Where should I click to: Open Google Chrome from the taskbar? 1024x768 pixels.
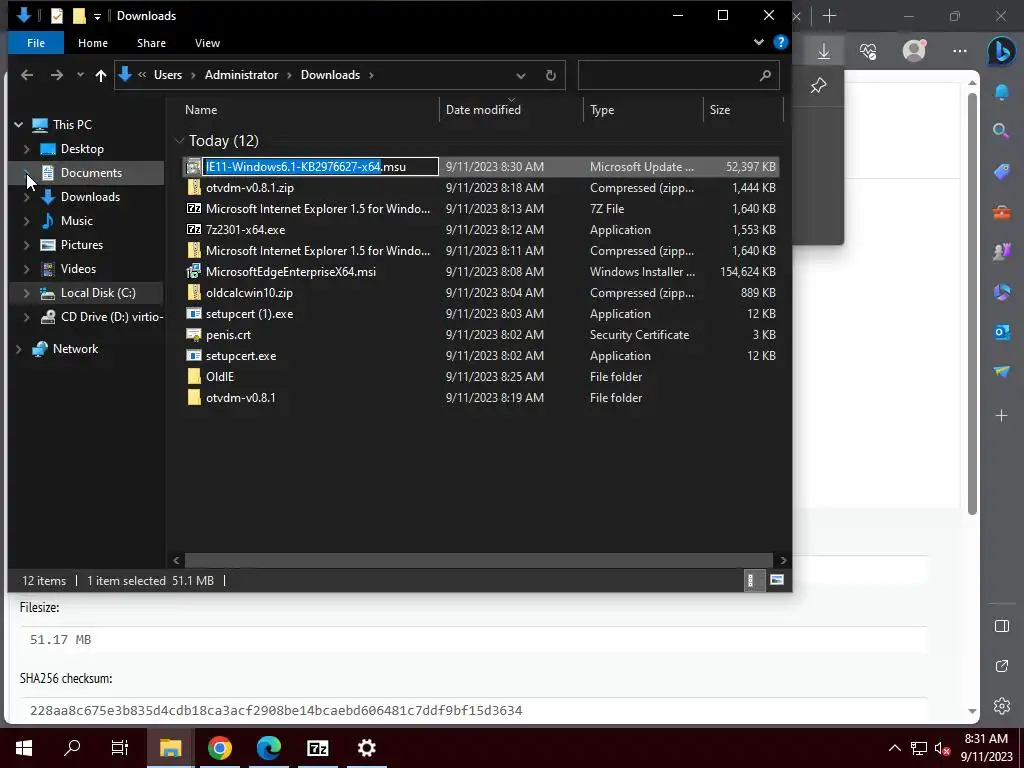click(x=220, y=748)
